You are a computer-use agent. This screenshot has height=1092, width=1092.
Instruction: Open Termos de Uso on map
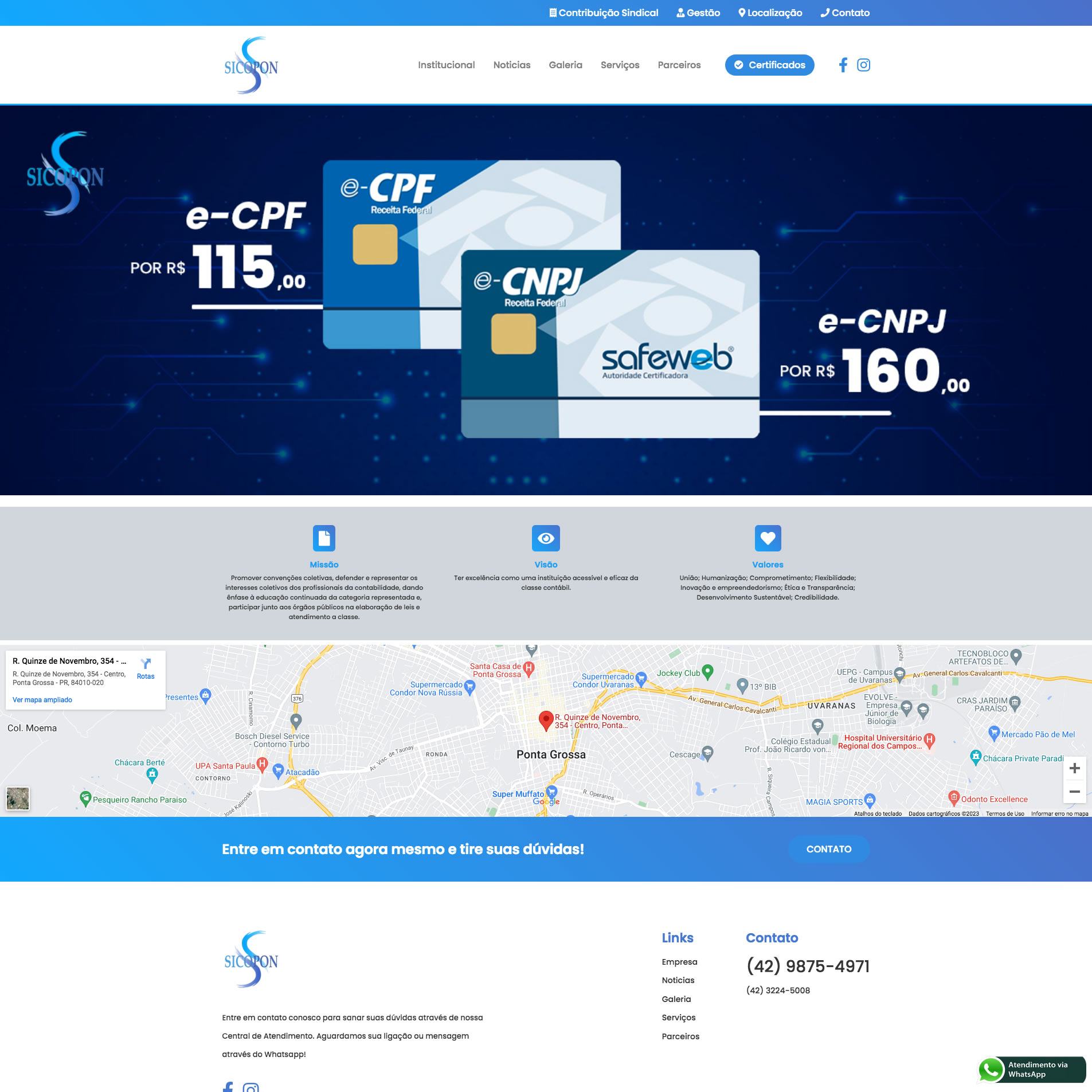pos(1005,813)
